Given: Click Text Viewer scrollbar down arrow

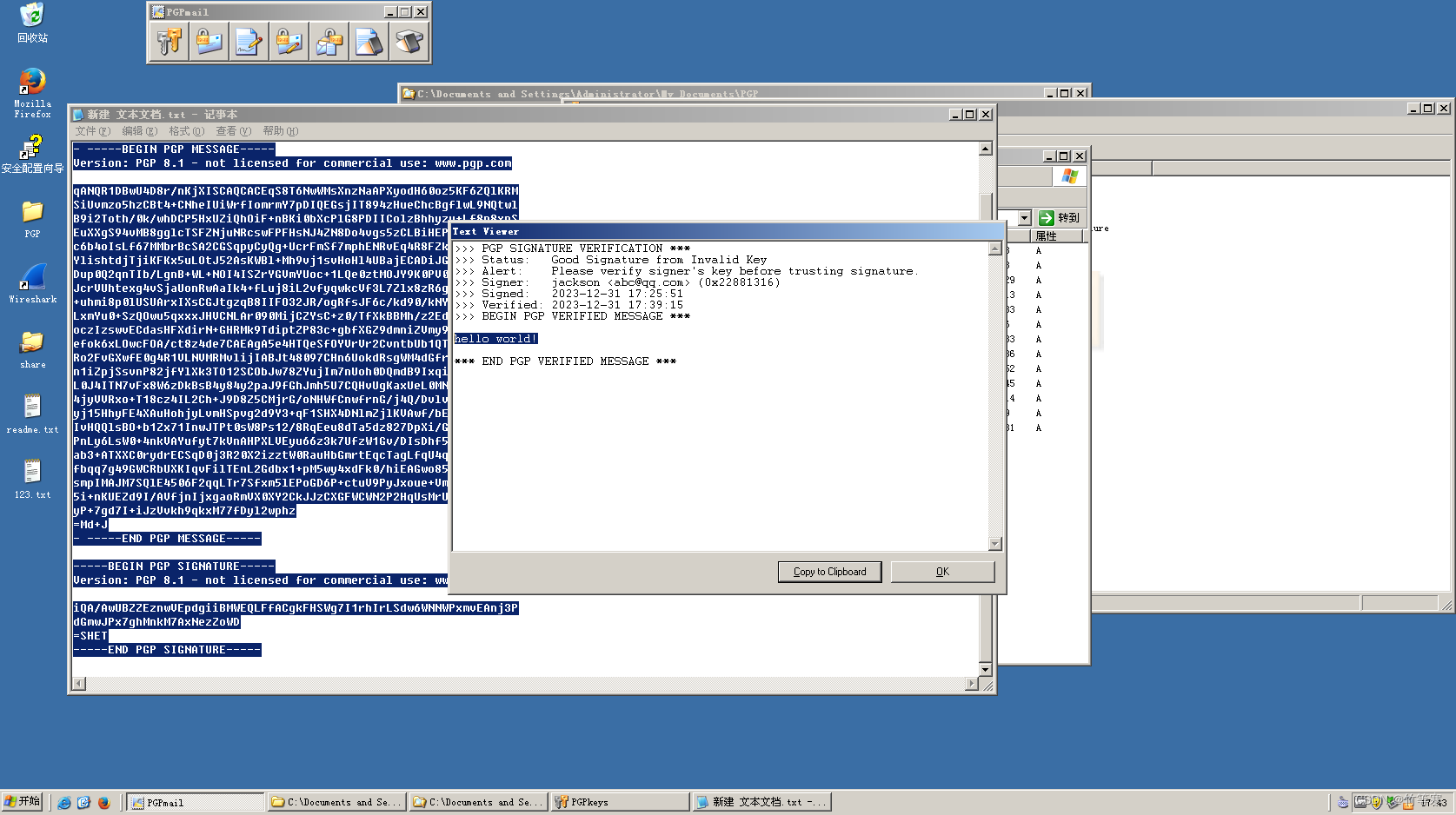Looking at the screenshot, I should [x=995, y=544].
